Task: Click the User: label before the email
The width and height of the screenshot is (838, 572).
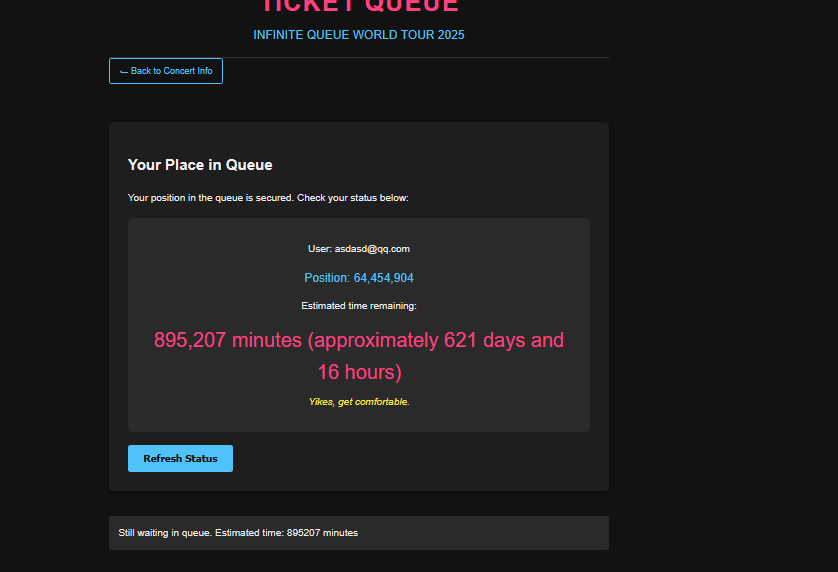Action: 320,249
